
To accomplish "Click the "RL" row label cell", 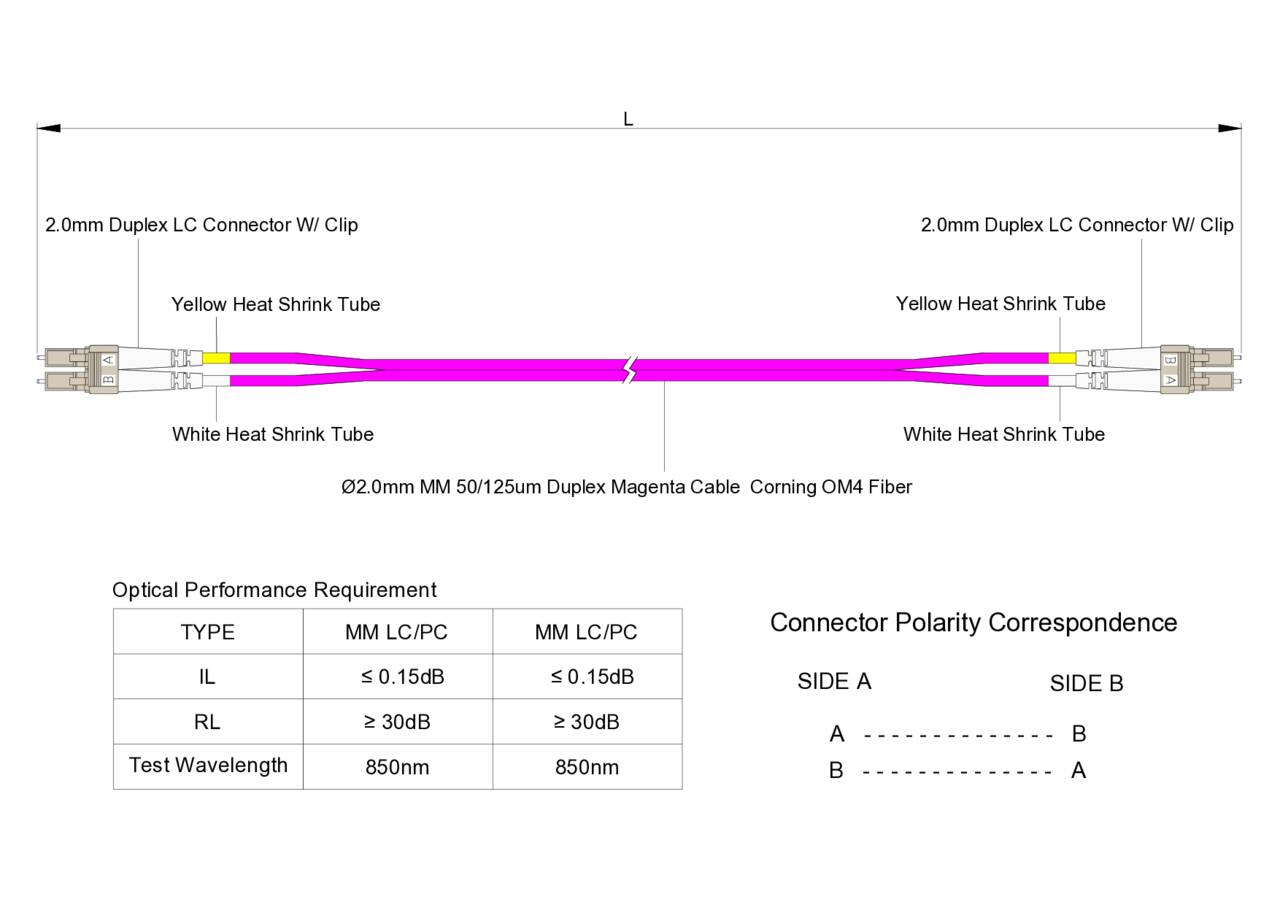I will (x=208, y=722).
